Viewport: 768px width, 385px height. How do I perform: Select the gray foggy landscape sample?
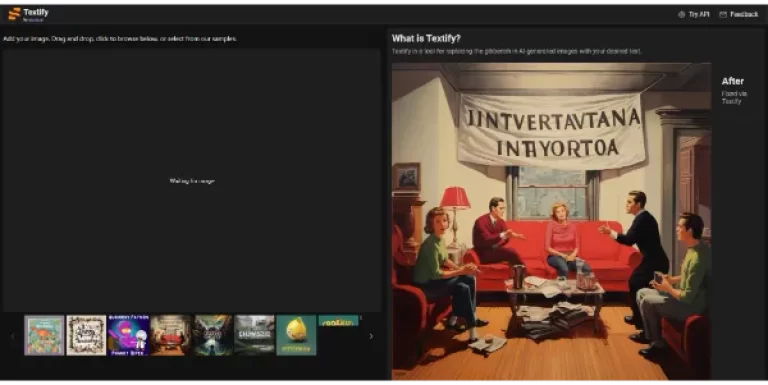[x=254, y=335]
